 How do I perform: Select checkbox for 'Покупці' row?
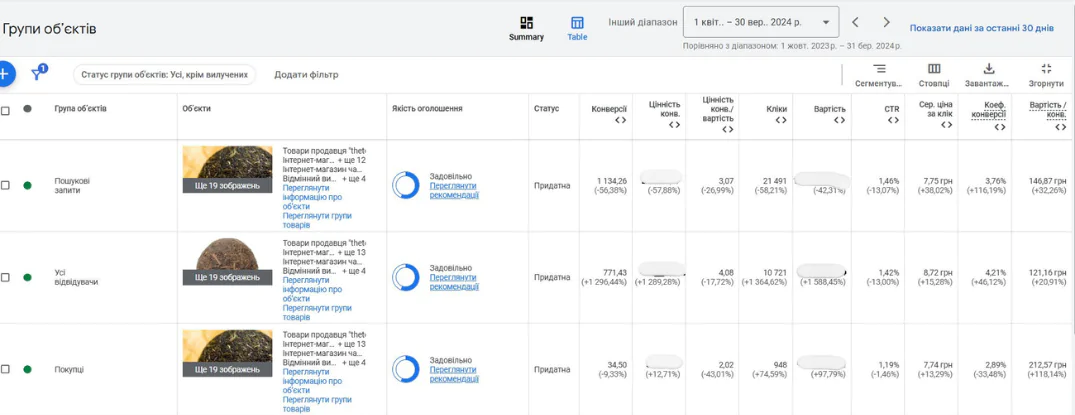point(5,369)
